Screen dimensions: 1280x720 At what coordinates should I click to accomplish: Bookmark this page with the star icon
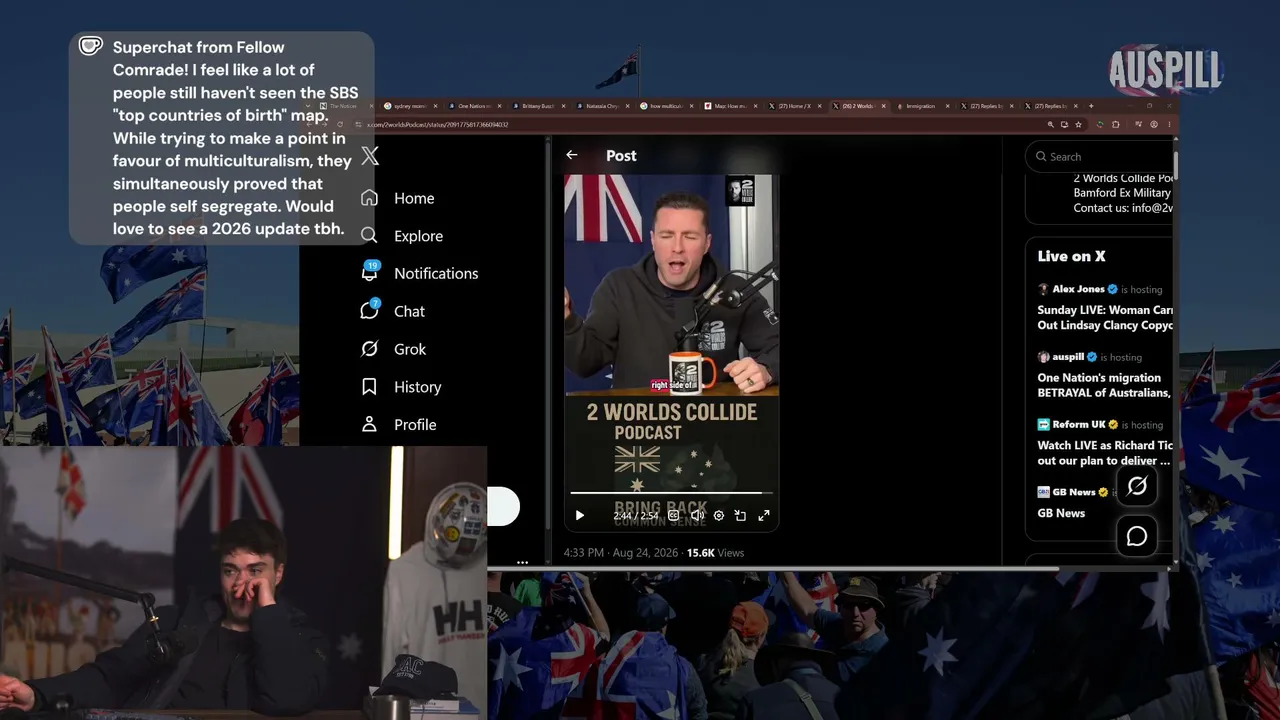coord(1077,125)
